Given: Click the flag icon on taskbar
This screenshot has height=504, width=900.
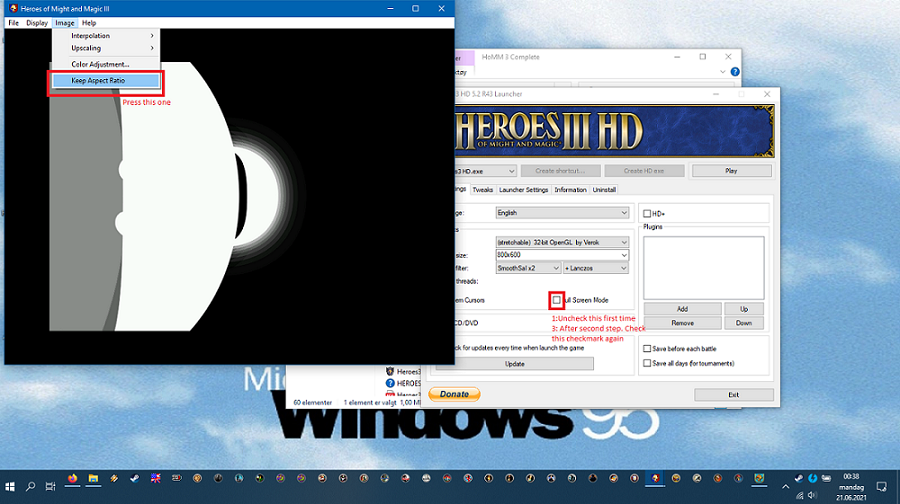Looking at the screenshot, I should [156, 478].
